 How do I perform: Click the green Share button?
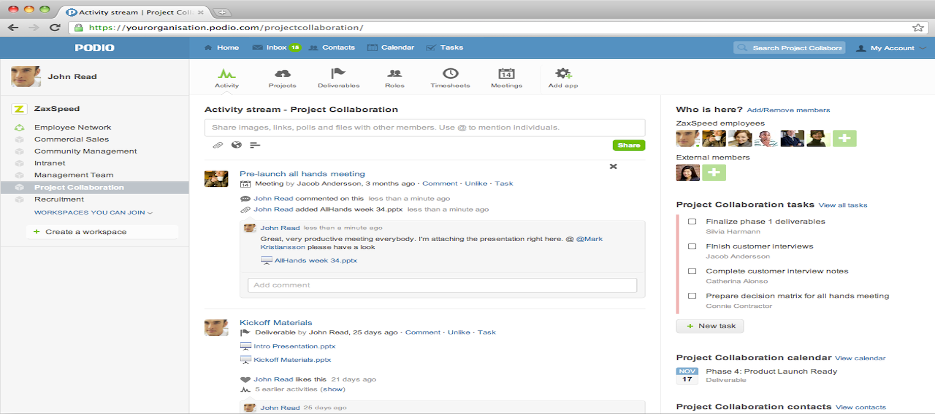coord(629,145)
